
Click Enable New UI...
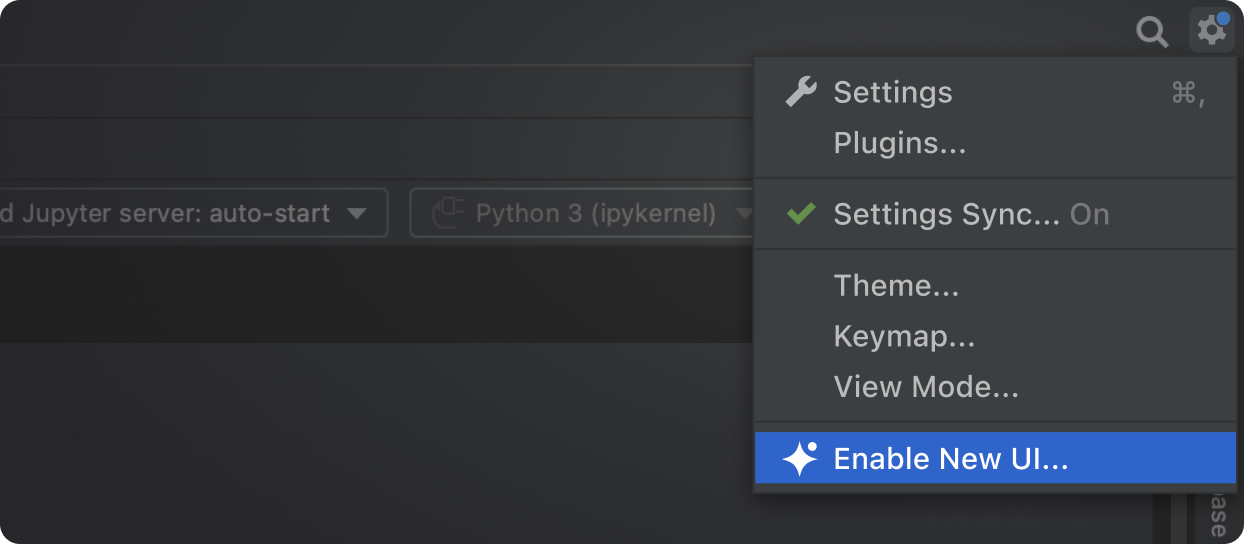pos(950,459)
